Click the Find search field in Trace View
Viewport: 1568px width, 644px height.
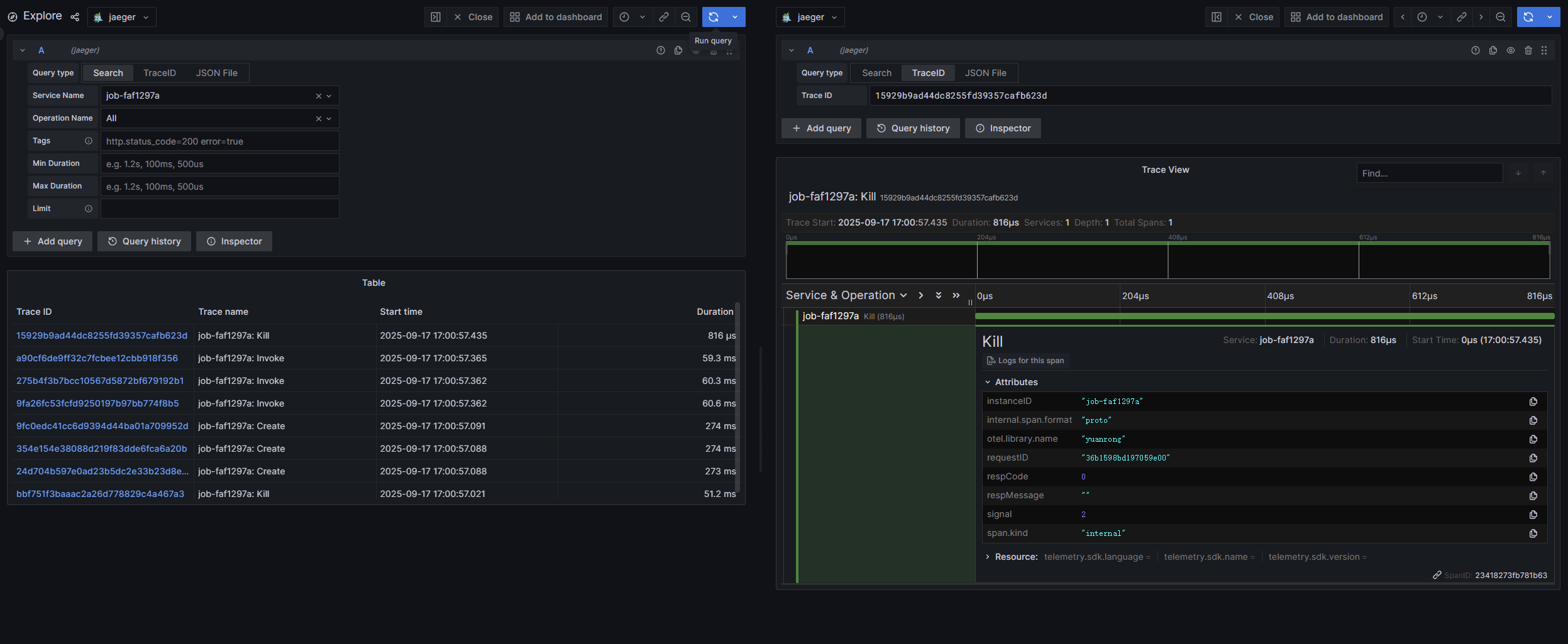[1428, 173]
